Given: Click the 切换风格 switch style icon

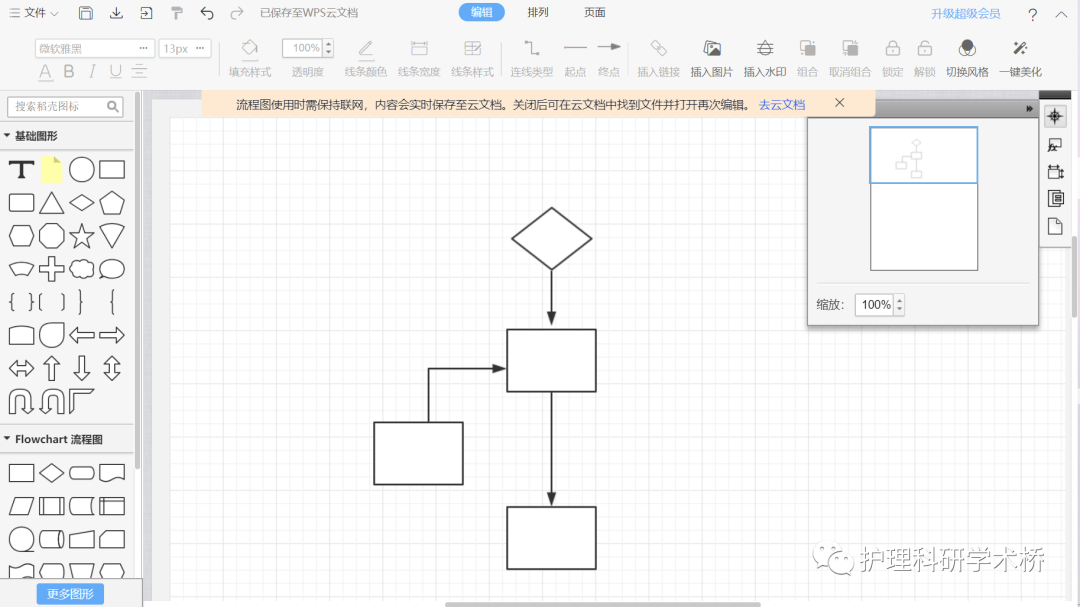Looking at the screenshot, I should (966, 57).
